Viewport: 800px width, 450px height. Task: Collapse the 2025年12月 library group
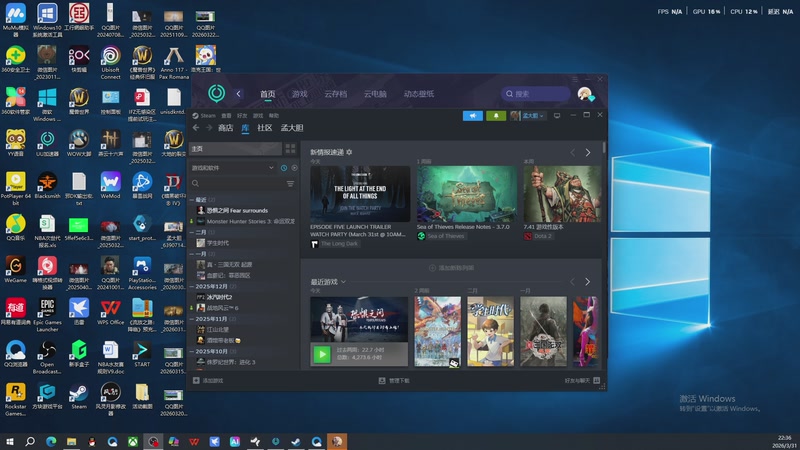point(192,286)
